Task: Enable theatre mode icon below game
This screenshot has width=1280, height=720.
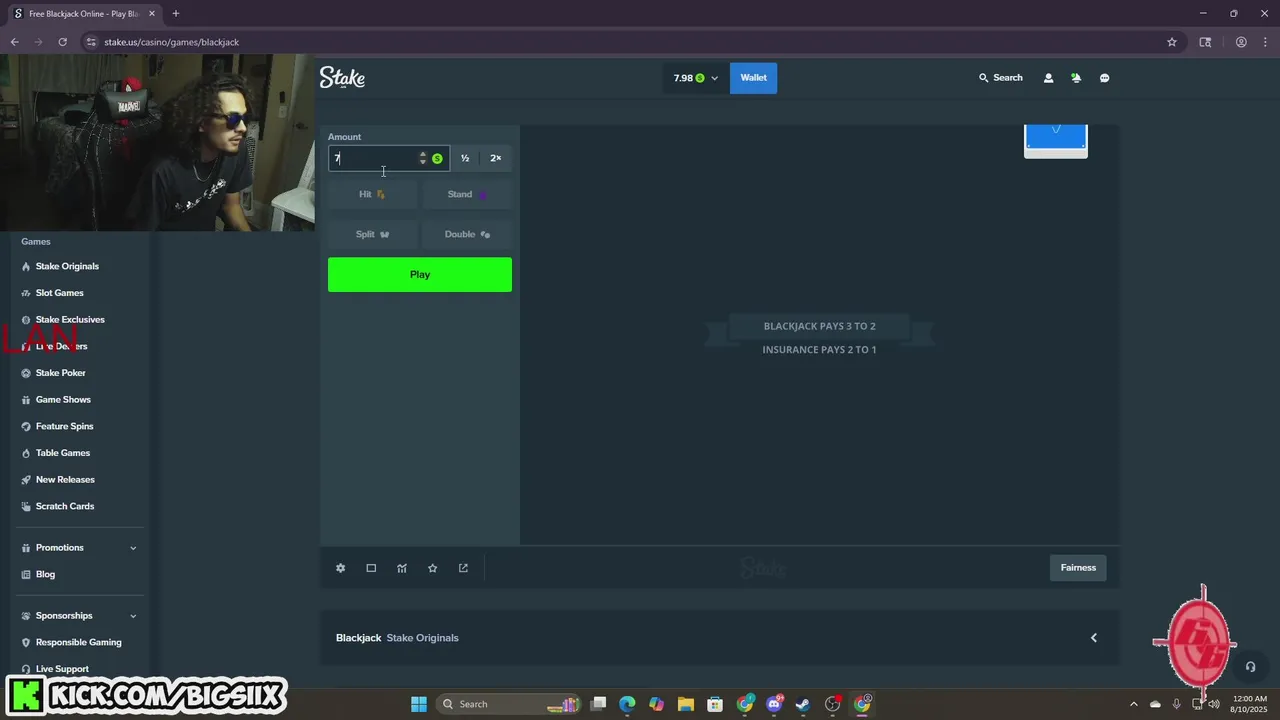Action: coord(371,568)
